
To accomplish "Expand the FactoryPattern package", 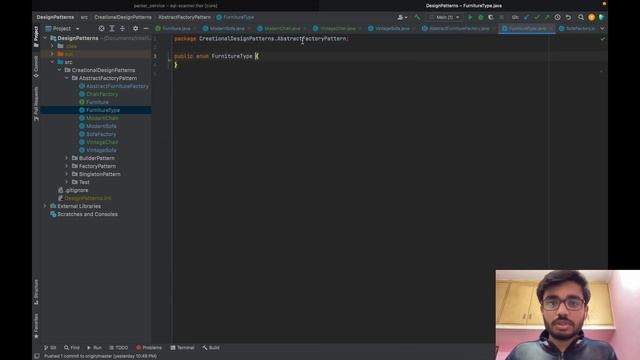I will pos(67,166).
